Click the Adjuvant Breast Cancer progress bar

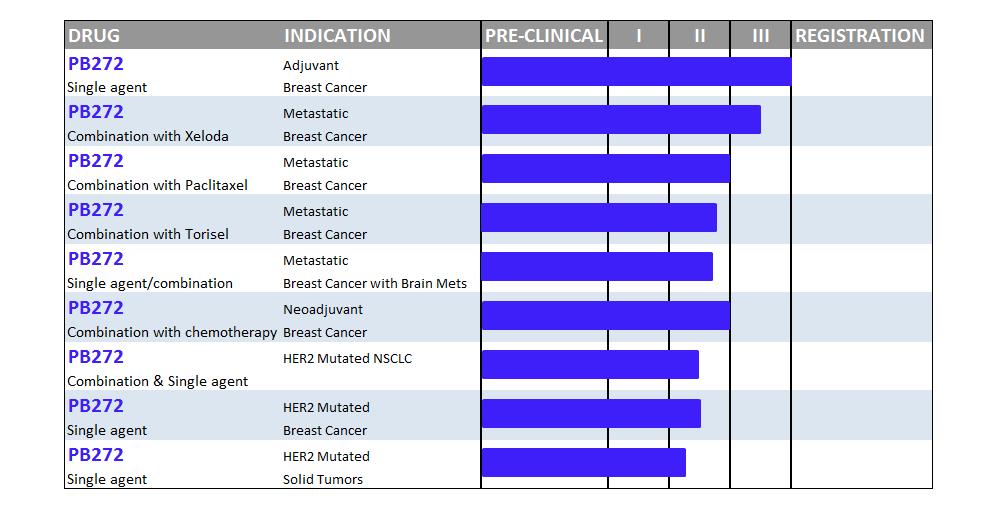pos(636,72)
